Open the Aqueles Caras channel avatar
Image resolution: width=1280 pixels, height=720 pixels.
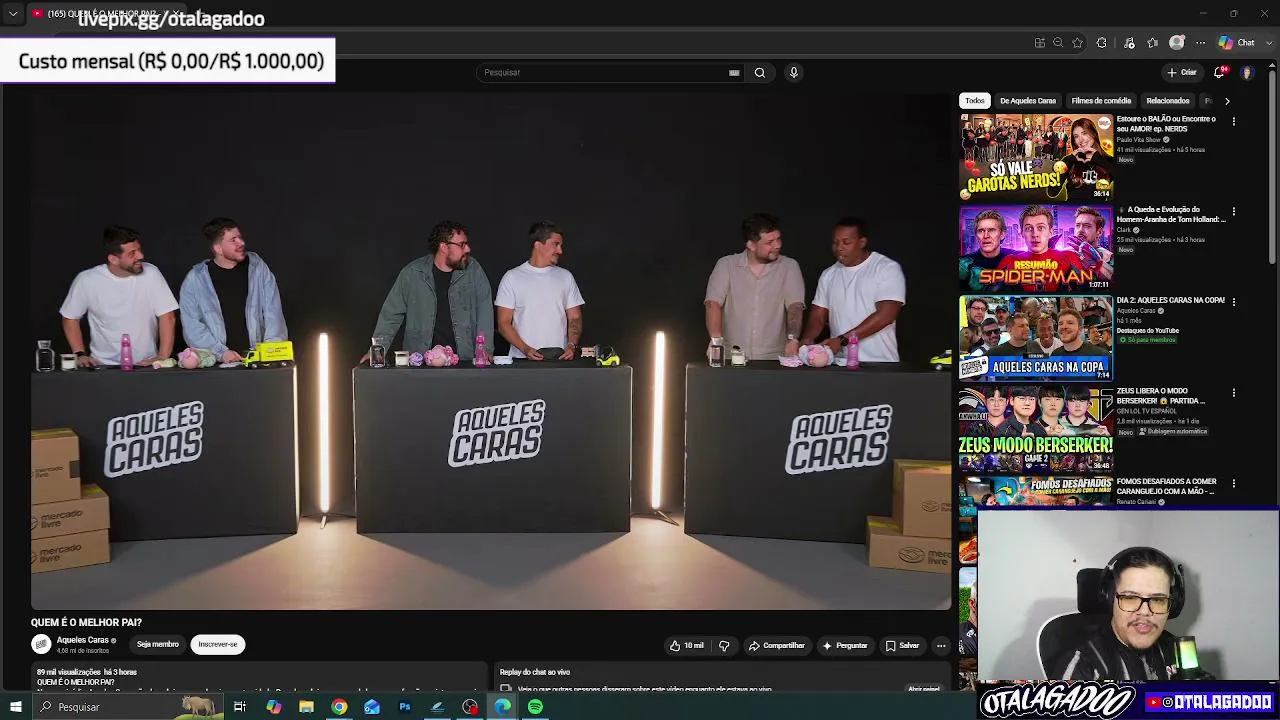coord(41,645)
